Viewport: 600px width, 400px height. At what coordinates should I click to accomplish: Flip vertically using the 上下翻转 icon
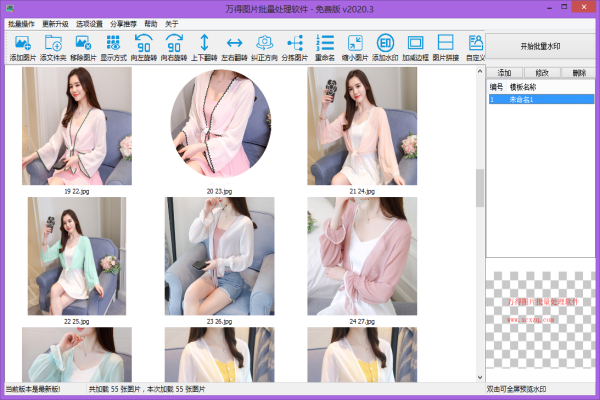click(204, 45)
